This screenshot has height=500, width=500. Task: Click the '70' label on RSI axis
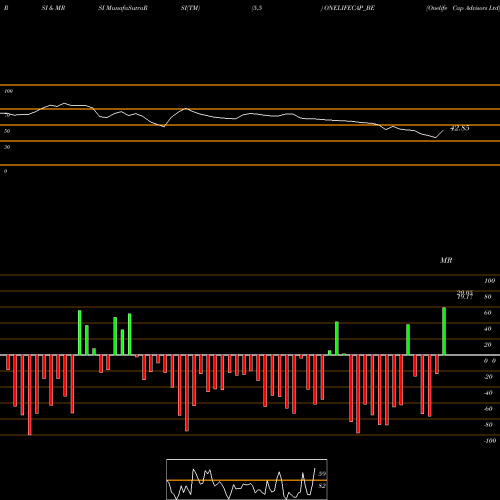[7, 115]
